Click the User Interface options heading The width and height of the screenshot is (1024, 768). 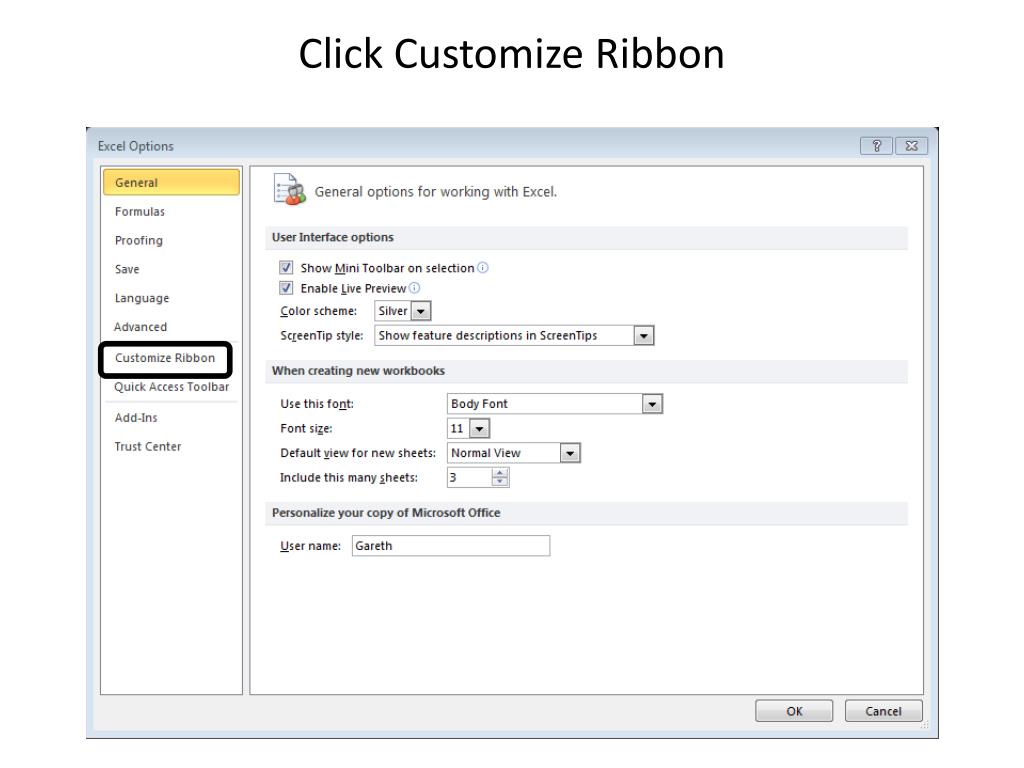[333, 237]
